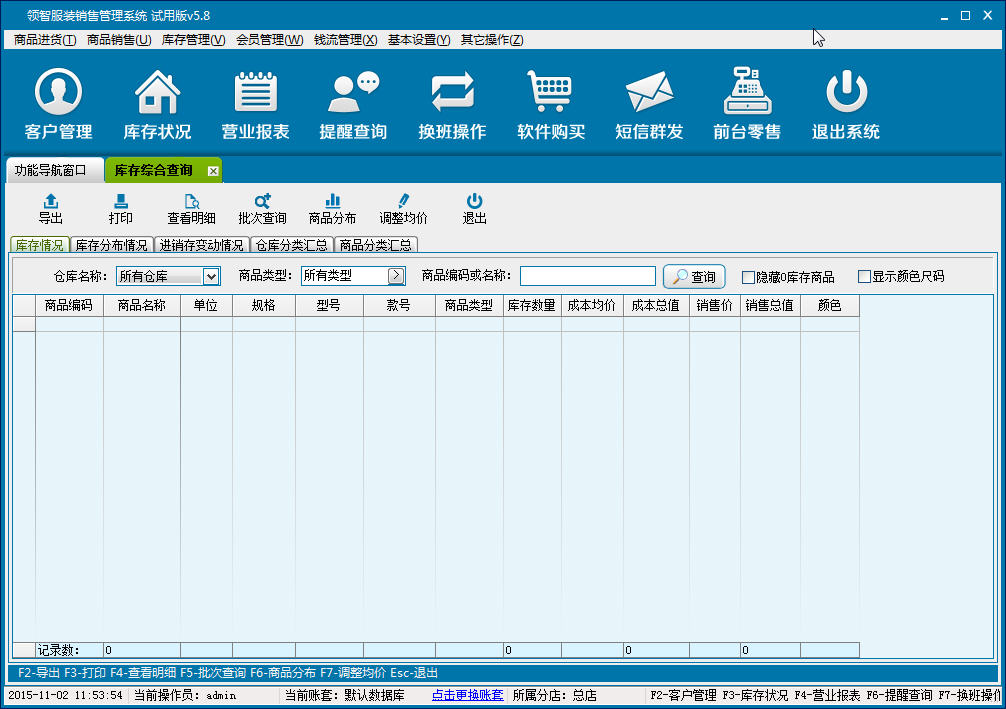
Task: Switch to 库存分布情况 sub-tab
Action: click(x=112, y=245)
